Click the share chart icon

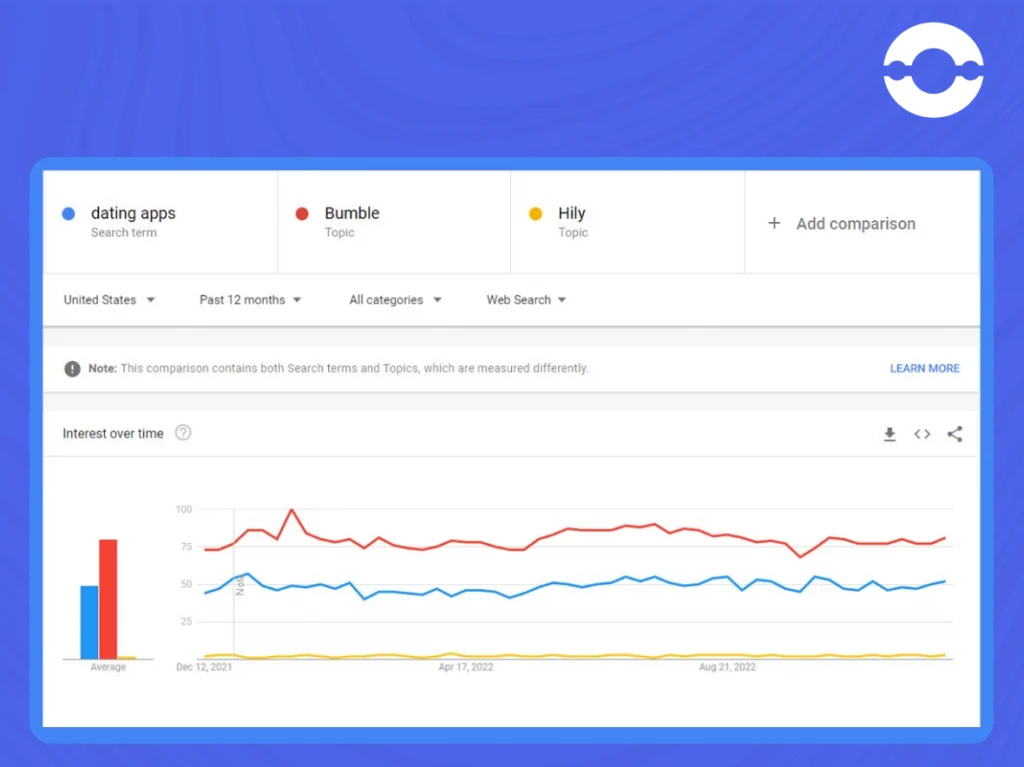(955, 434)
